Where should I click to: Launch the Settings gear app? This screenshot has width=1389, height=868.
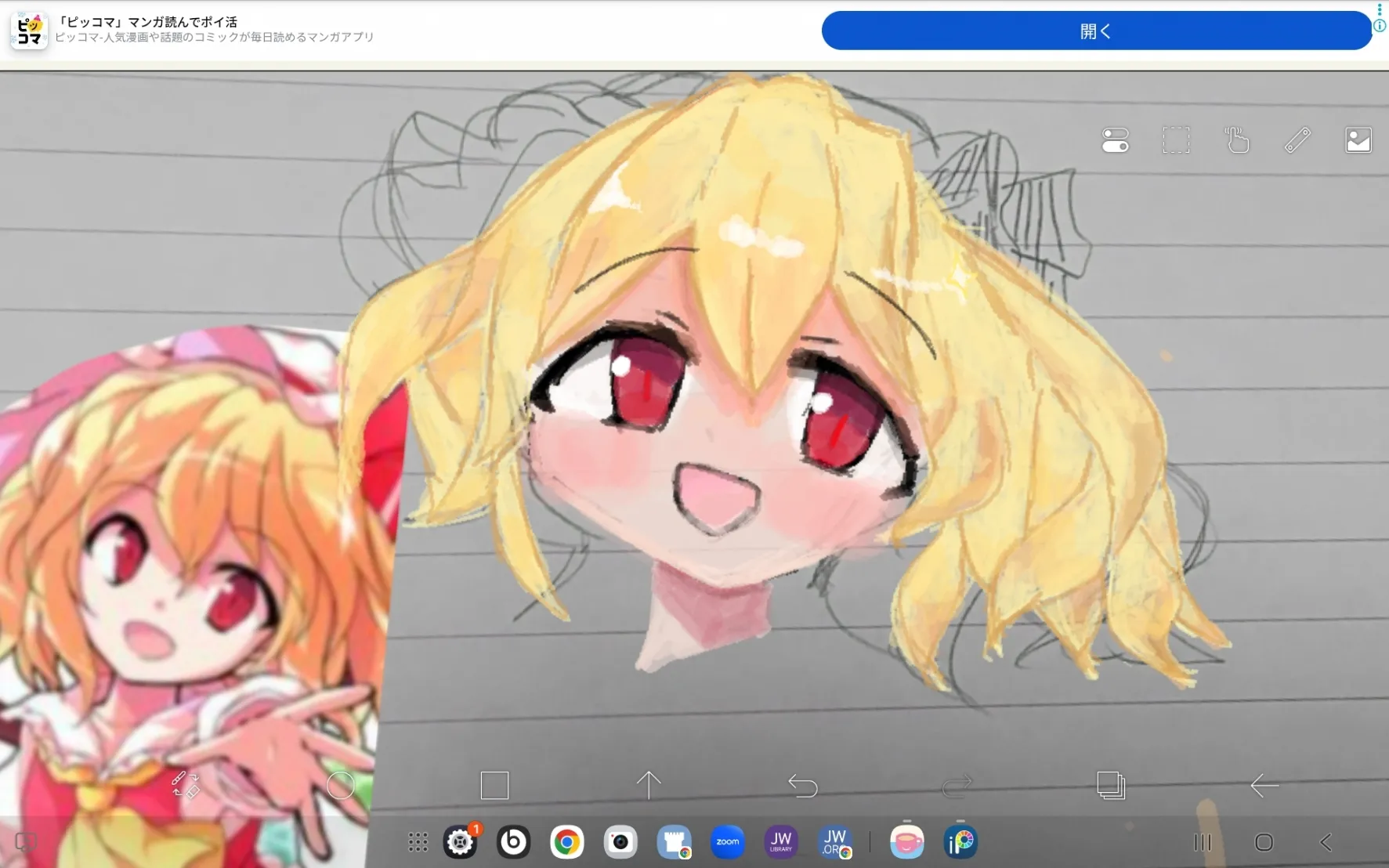[x=461, y=842]
